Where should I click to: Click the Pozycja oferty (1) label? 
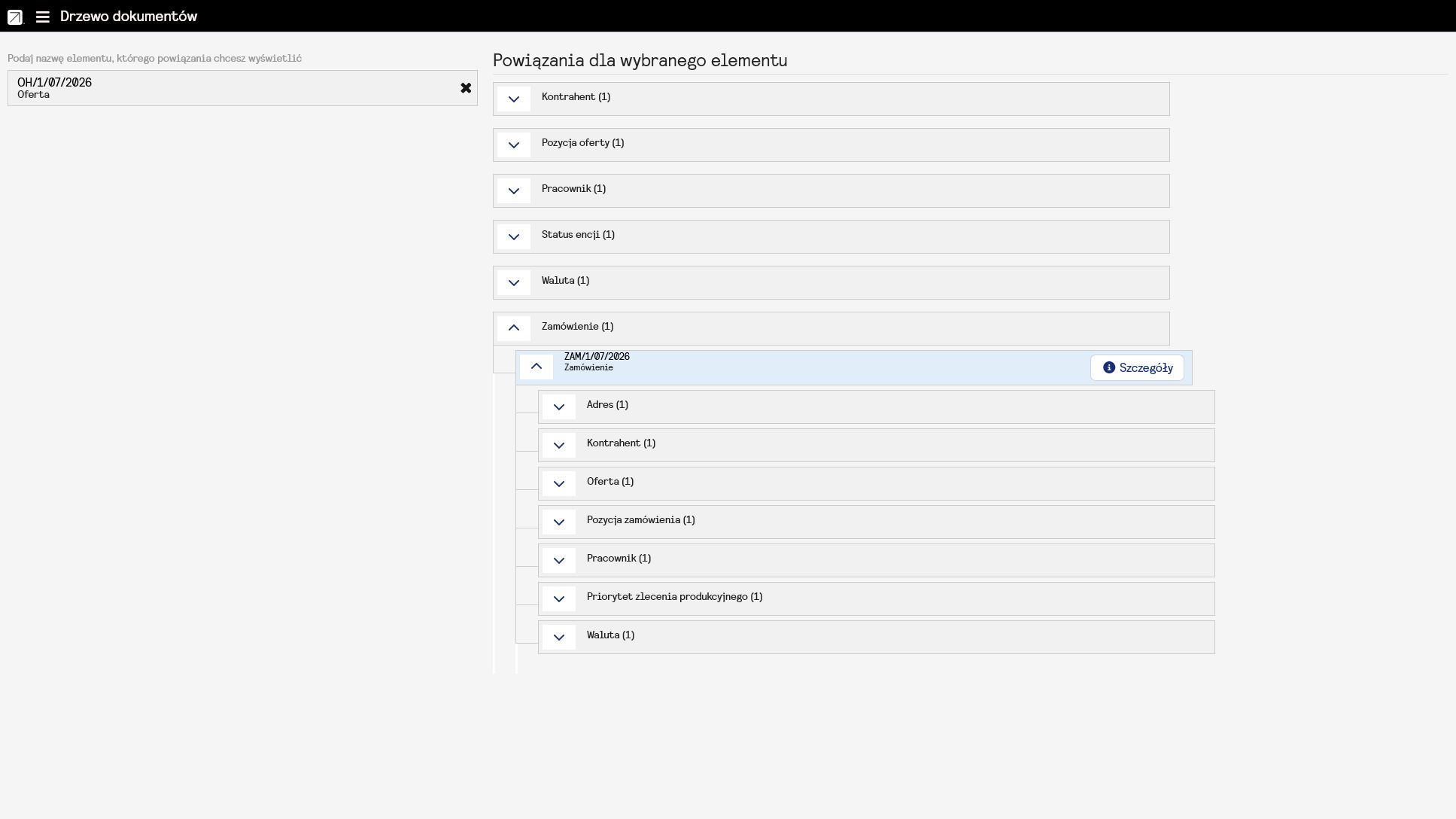point(582,143)
